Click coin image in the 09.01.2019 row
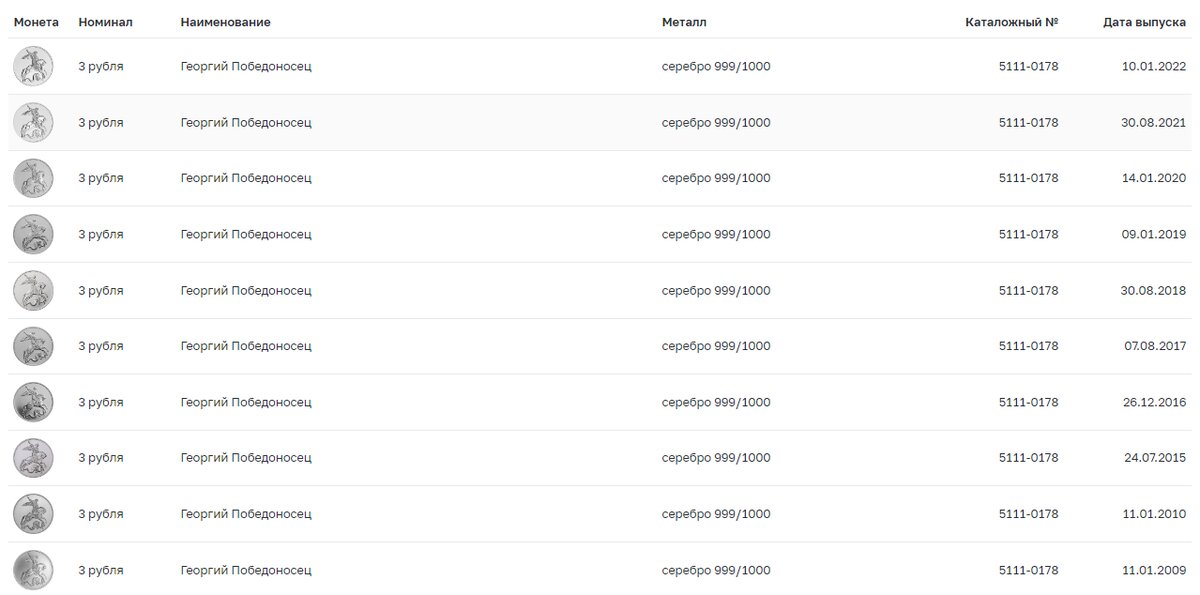 33,235
